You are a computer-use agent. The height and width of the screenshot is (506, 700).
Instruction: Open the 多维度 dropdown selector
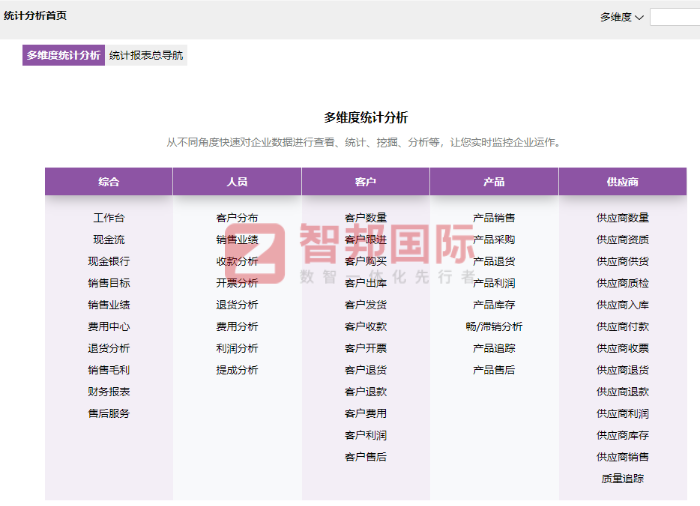tap(621, 17)
